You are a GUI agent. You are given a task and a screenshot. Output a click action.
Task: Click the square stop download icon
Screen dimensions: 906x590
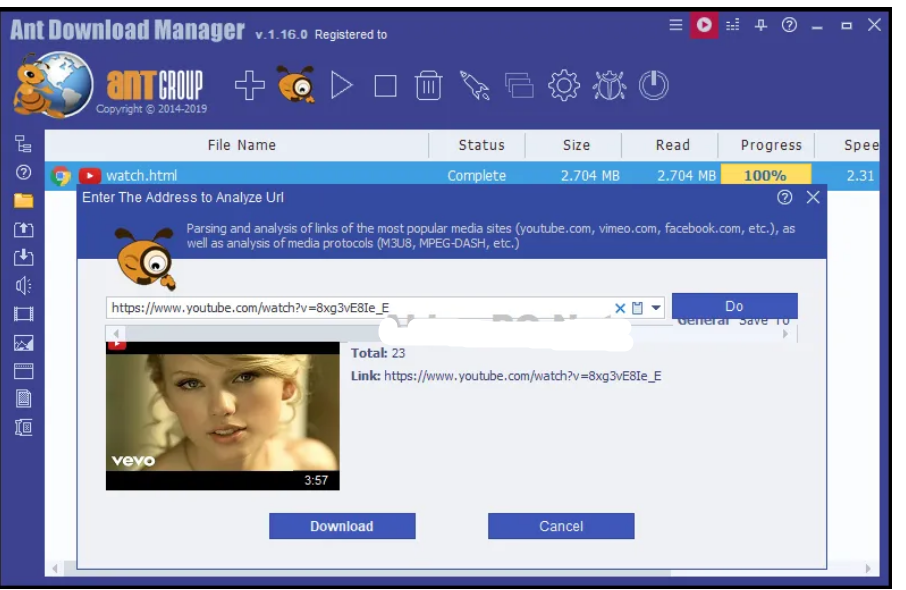coord(385,86)
